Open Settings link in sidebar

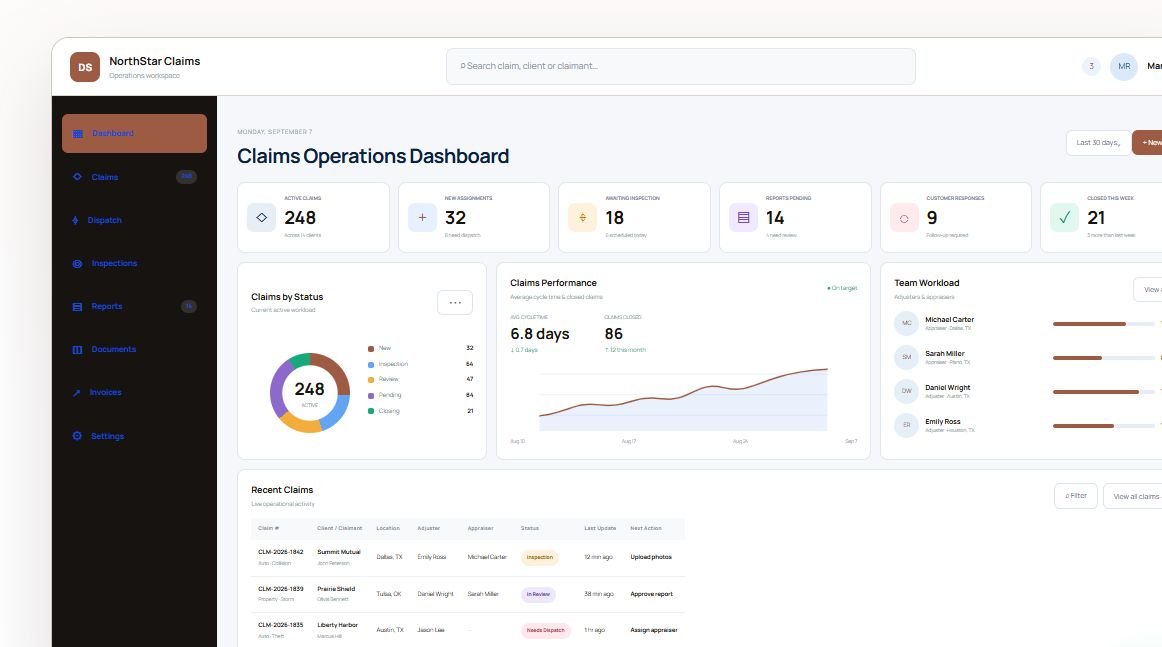click(134, 436)
